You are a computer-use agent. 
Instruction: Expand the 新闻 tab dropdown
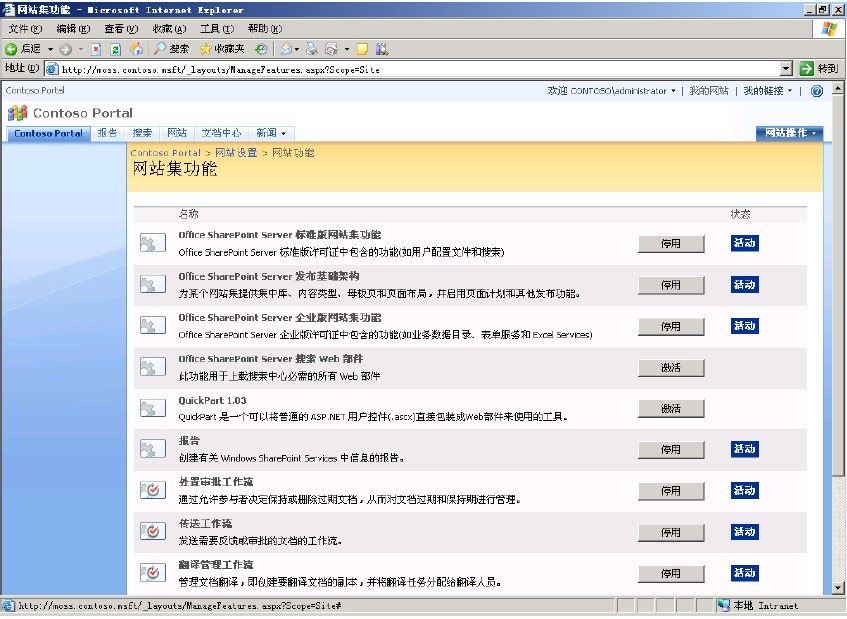(284, 133)
